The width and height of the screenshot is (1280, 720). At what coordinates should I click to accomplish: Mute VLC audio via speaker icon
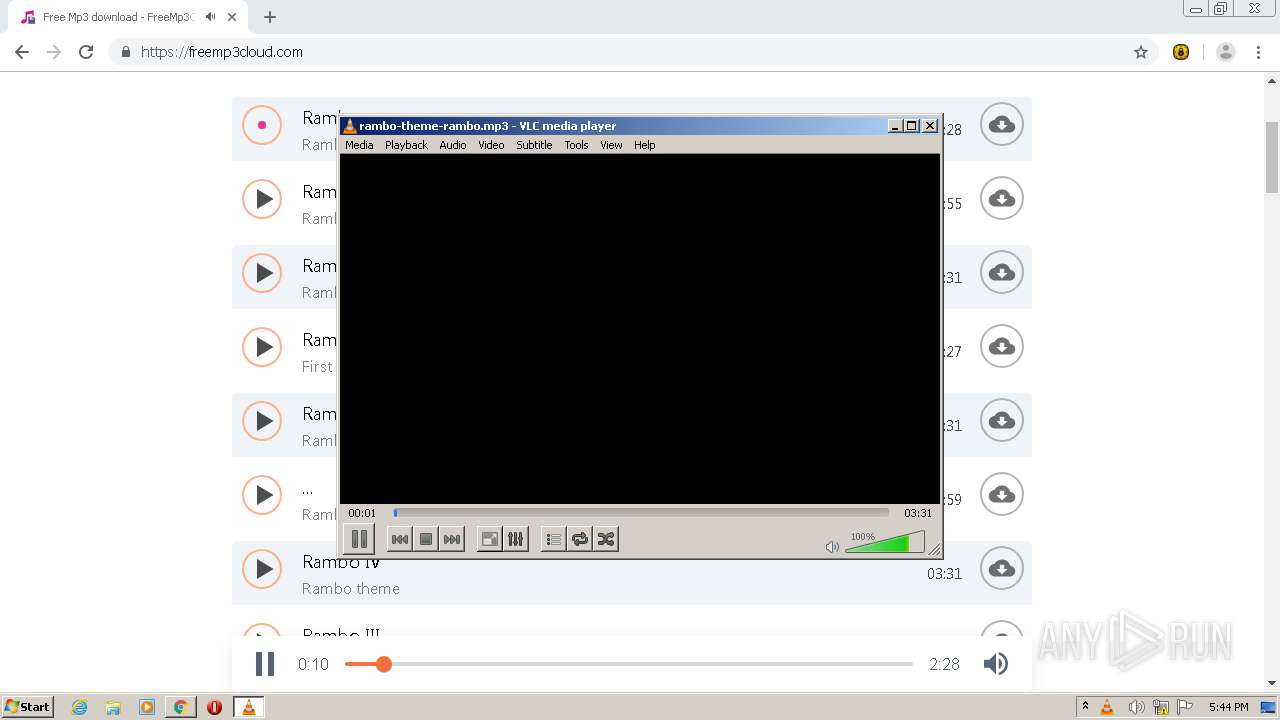pos(832,546)
